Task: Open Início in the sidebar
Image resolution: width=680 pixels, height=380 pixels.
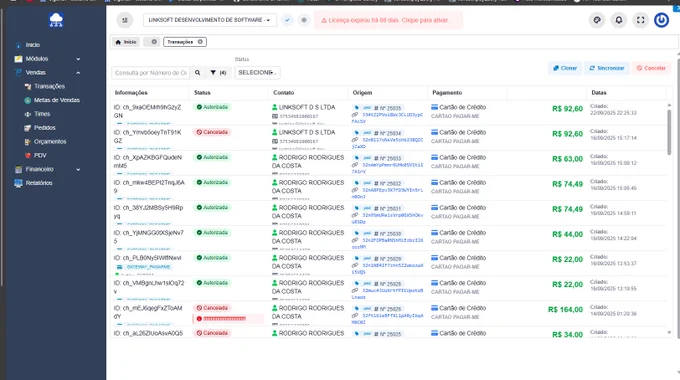Action: click(x=33, y=45)
